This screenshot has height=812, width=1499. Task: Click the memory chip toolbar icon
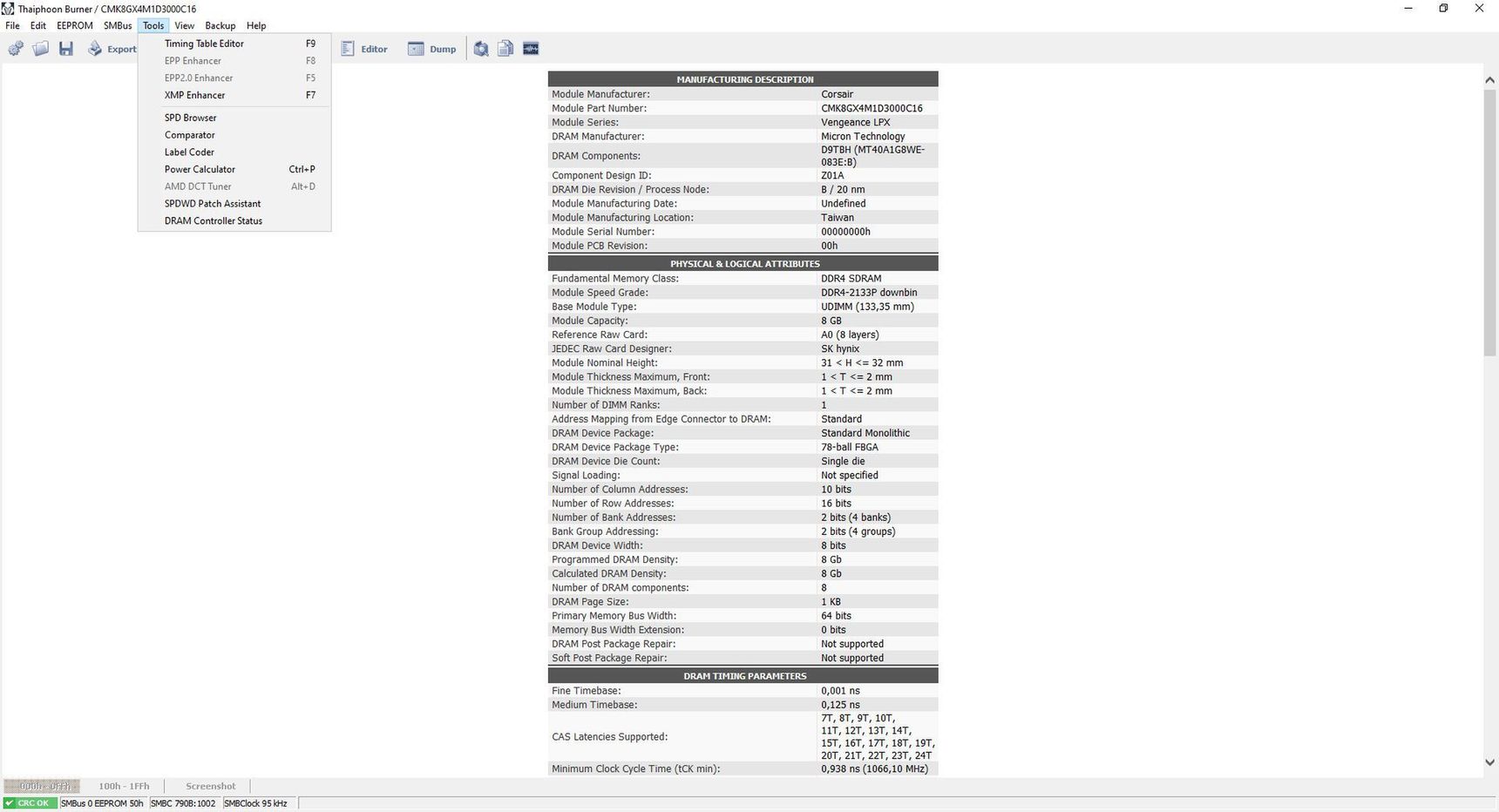[531, 49]
